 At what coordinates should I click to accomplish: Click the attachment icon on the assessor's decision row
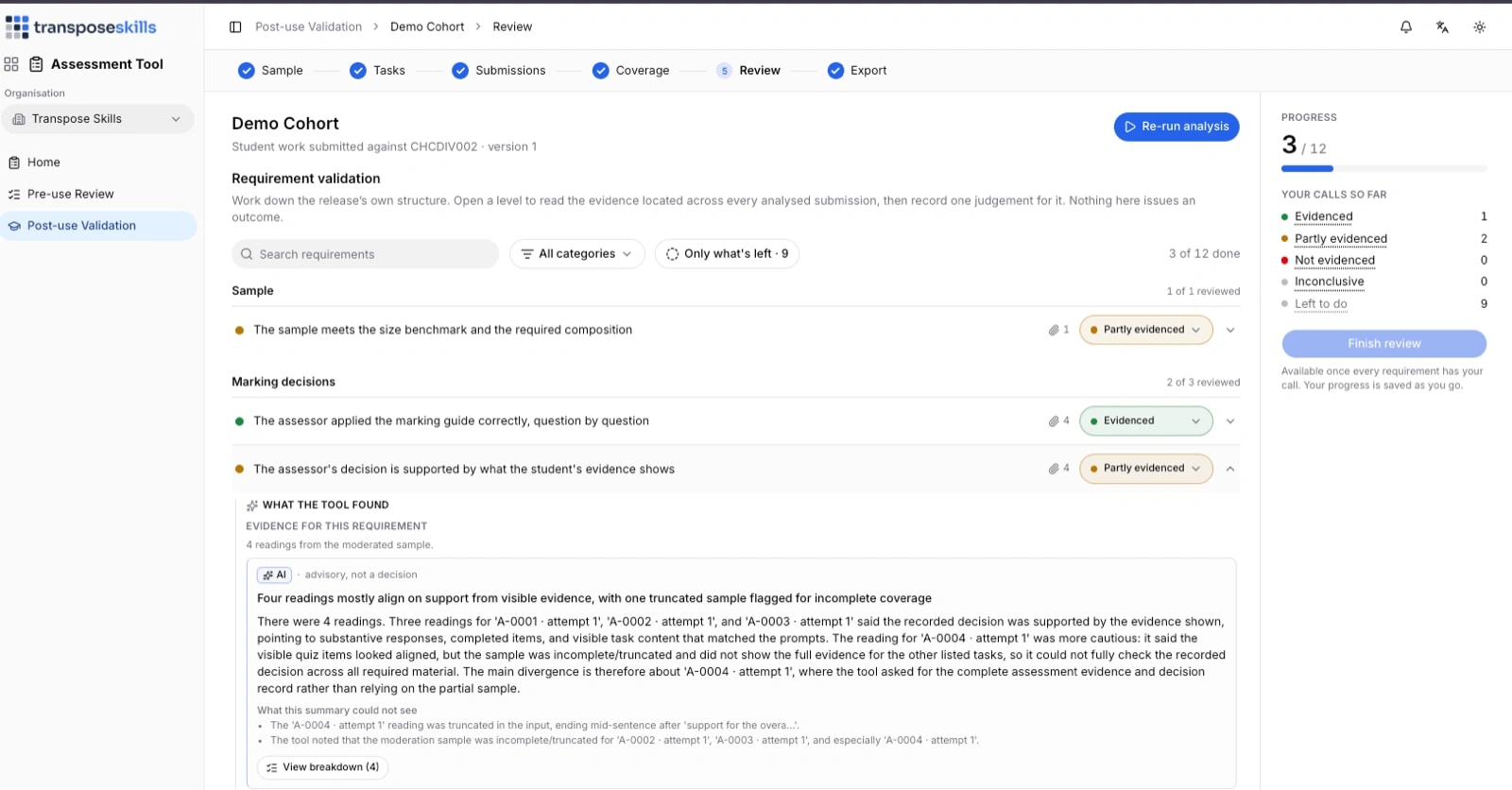1053,469
